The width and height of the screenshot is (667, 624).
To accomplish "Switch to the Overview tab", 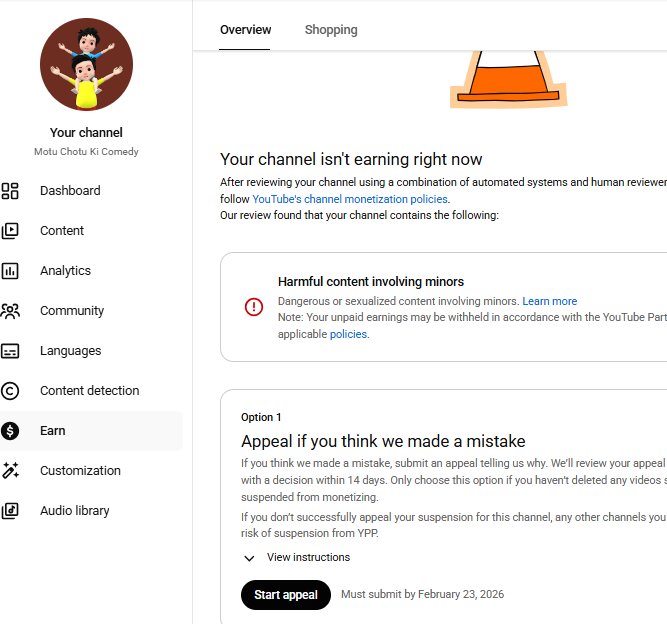I will 245,30.
